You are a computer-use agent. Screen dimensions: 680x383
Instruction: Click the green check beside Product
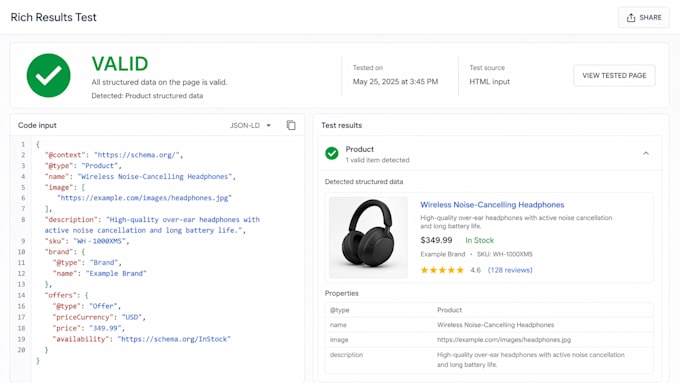point(332,153)
